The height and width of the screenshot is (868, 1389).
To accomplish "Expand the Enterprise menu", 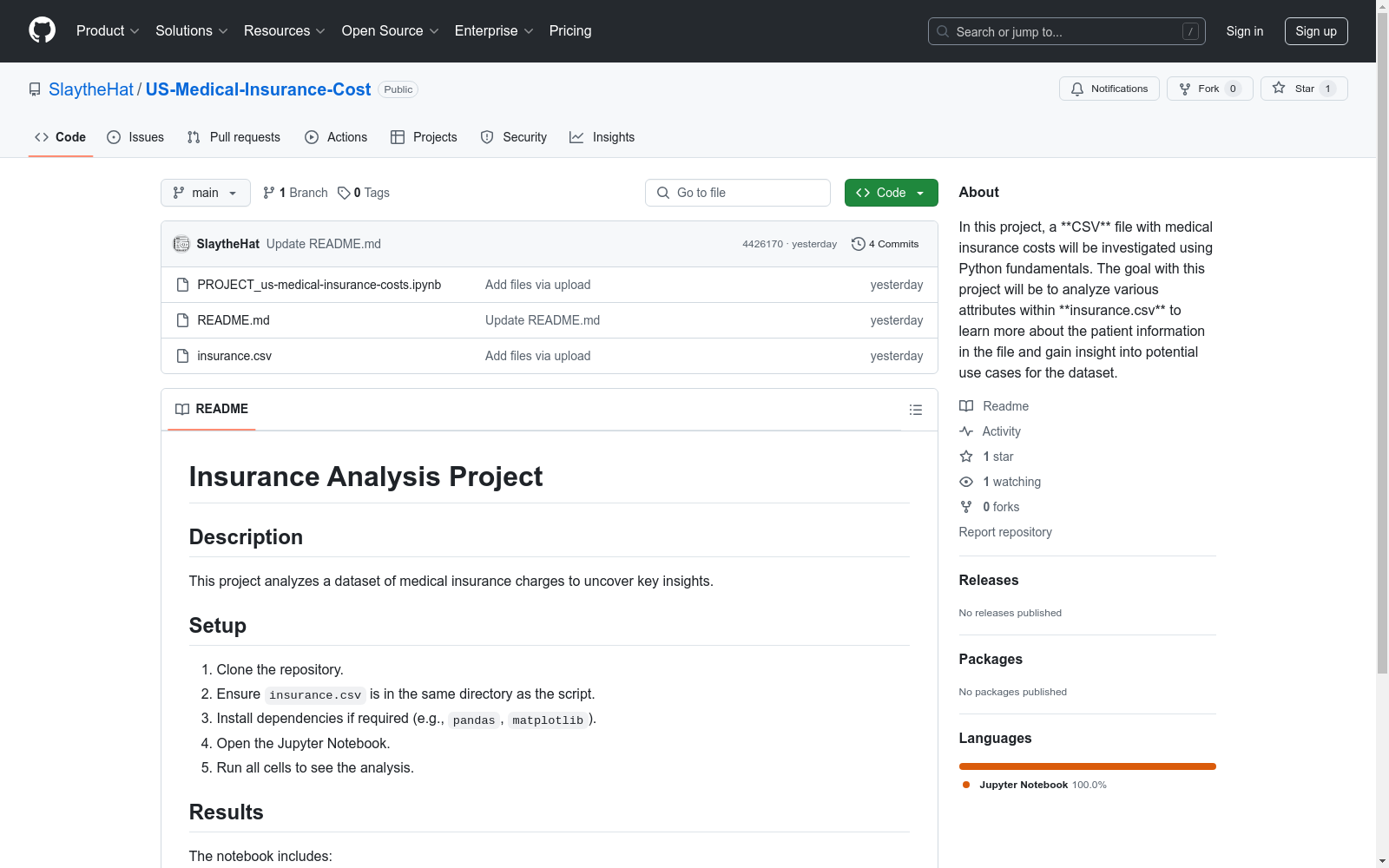I will point(494,31).
